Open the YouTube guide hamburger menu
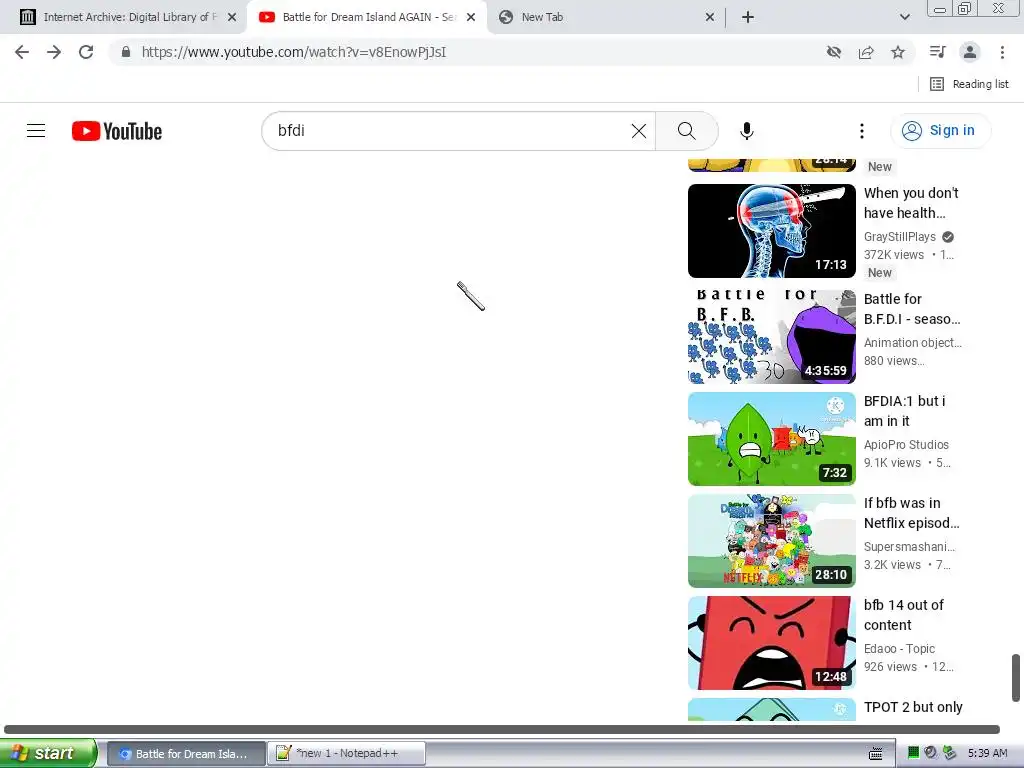The width and height of the screenshot is (1024, 768). pyautogui.click(x=36, y=131)
